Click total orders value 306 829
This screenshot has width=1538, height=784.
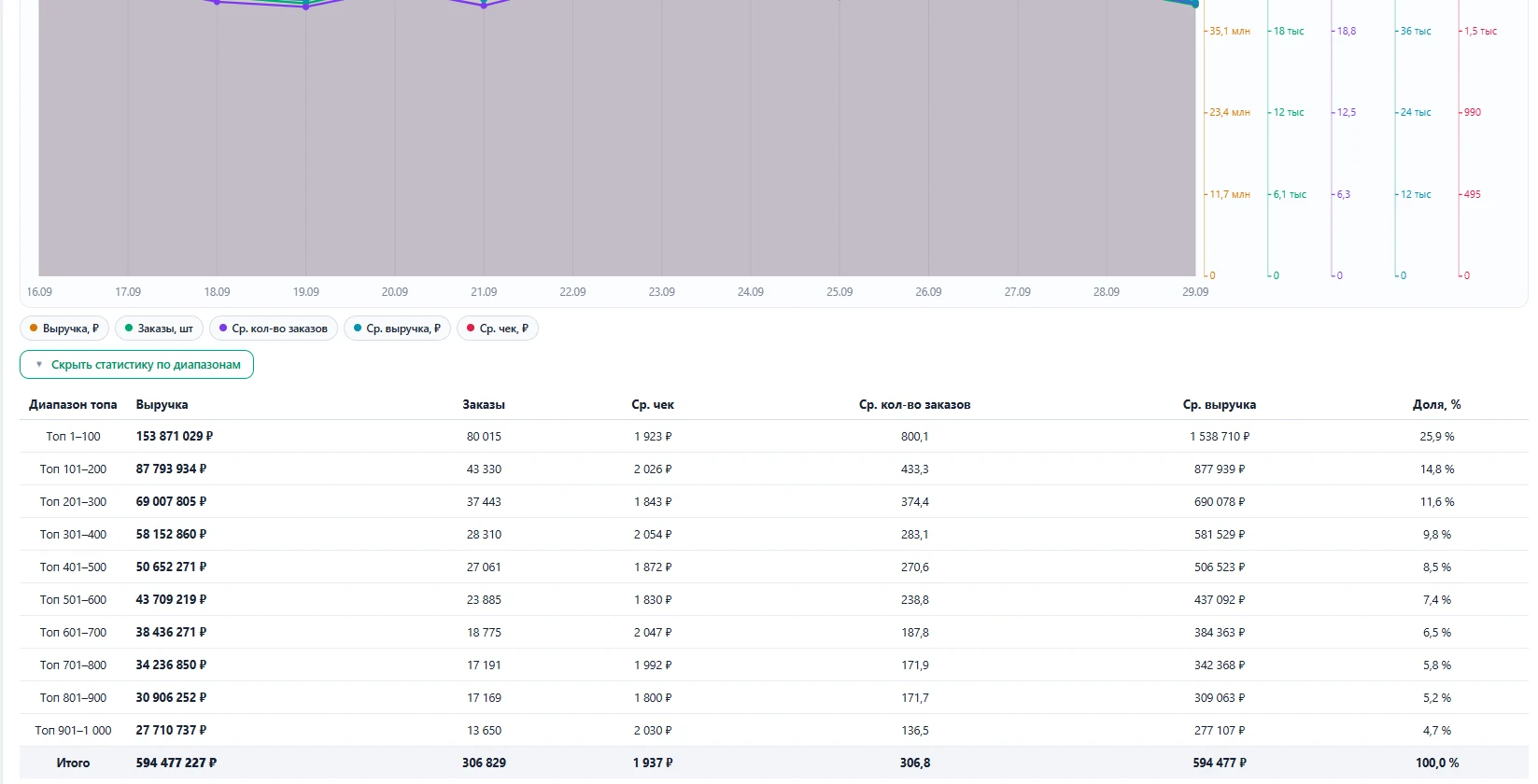(x=484, y=763)
